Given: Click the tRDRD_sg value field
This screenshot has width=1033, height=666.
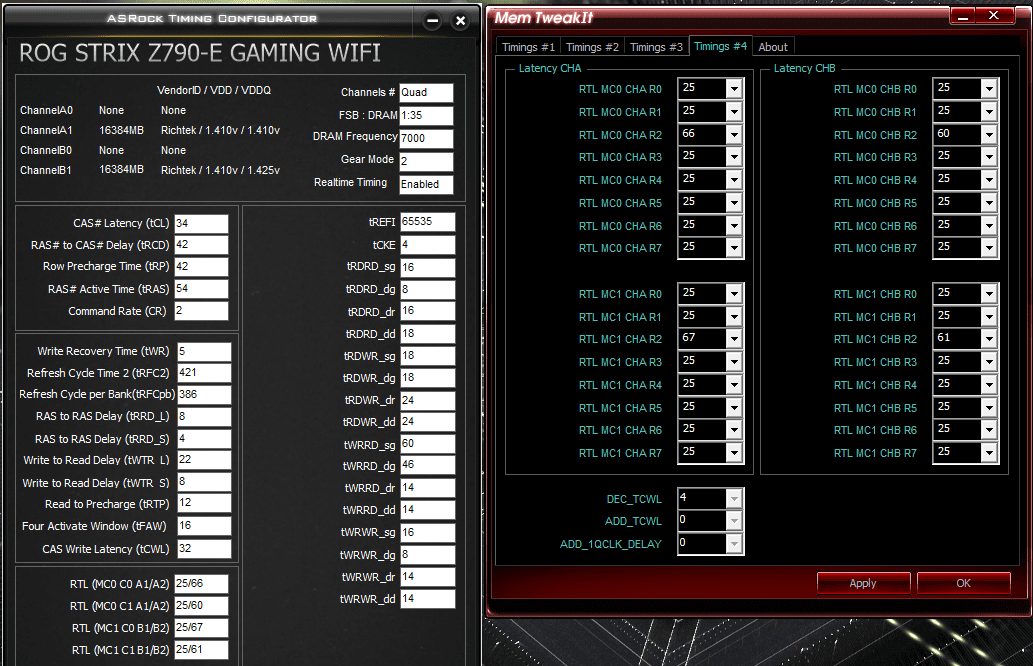Looking at the screenshot, I should pos(428,267).
